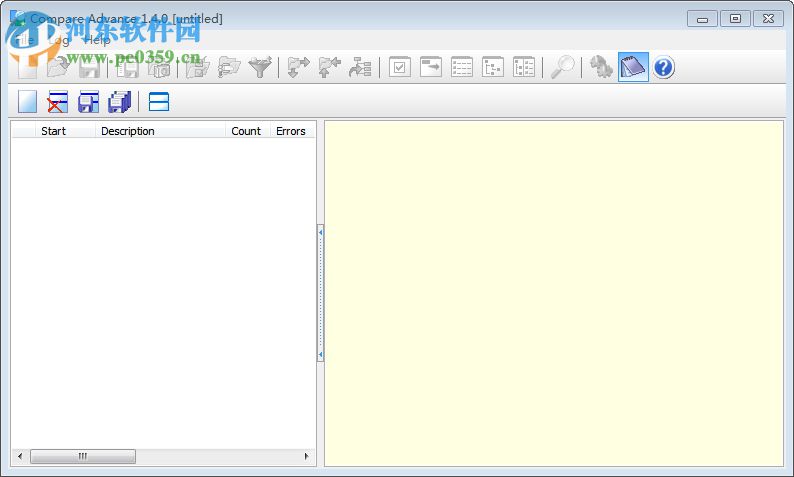This screenshot has width=794, height=477.
Task: Click the split tree-and-list view icon
Action: pyautogui.click(x=524, y=67)
